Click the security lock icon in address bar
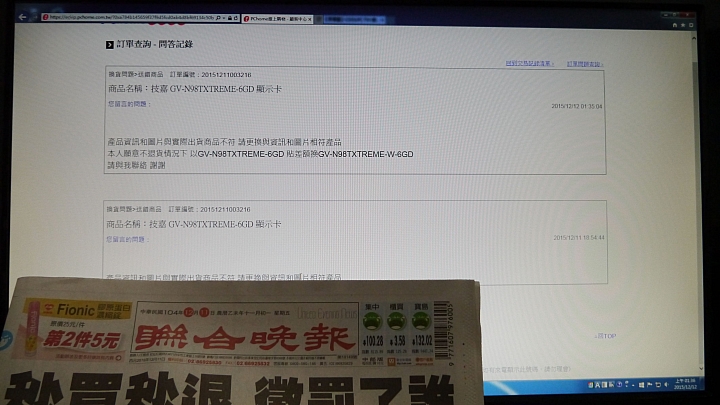 tap(229, 17)
